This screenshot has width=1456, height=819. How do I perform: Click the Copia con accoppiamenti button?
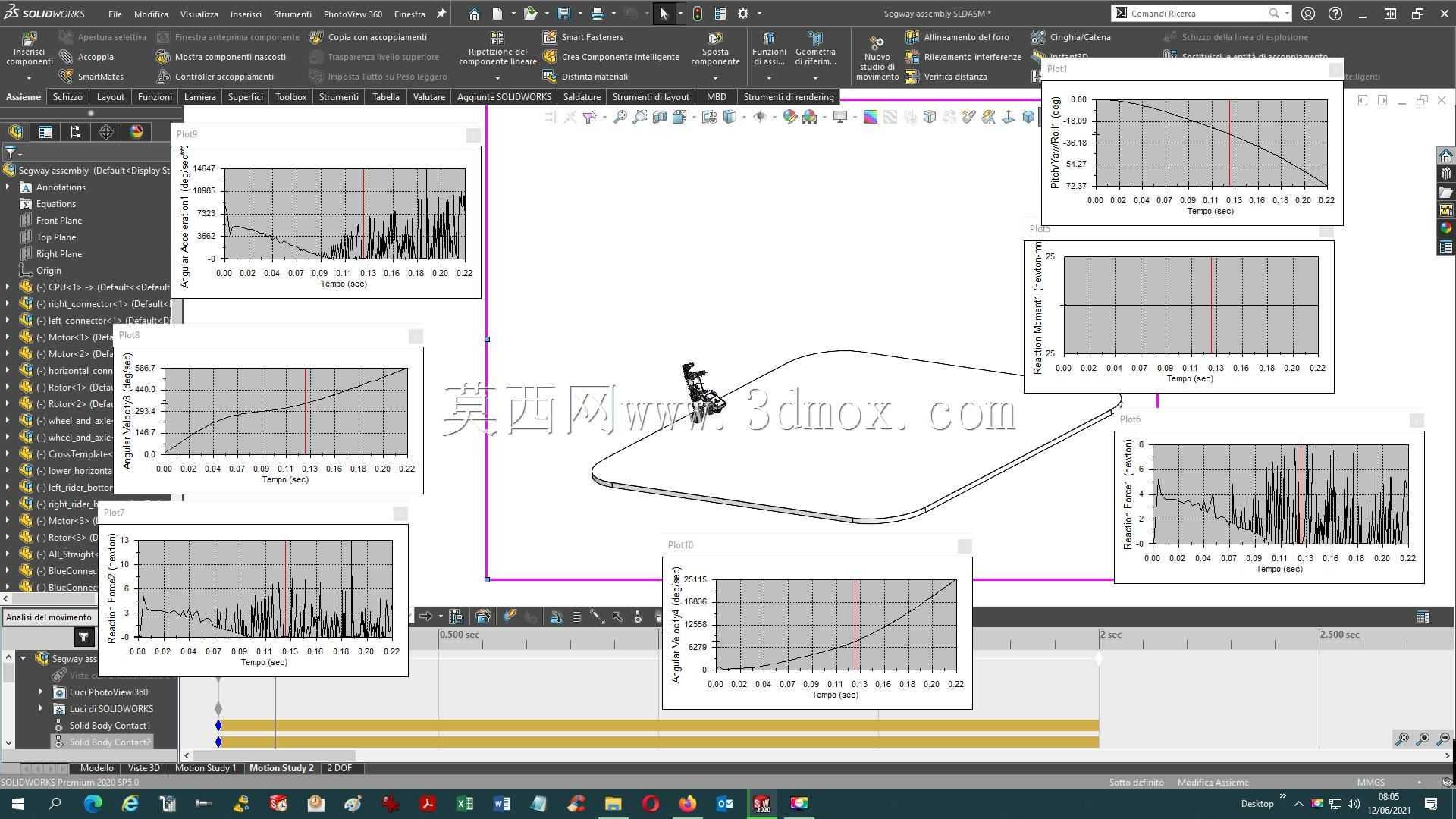369,37
